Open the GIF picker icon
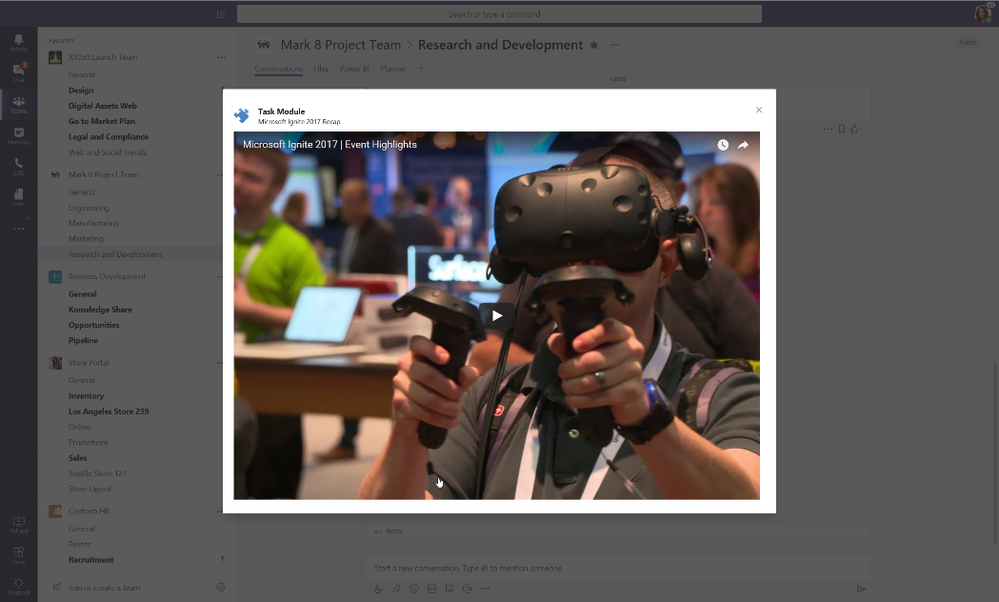999x602 pixels. (x=432, y=589)
